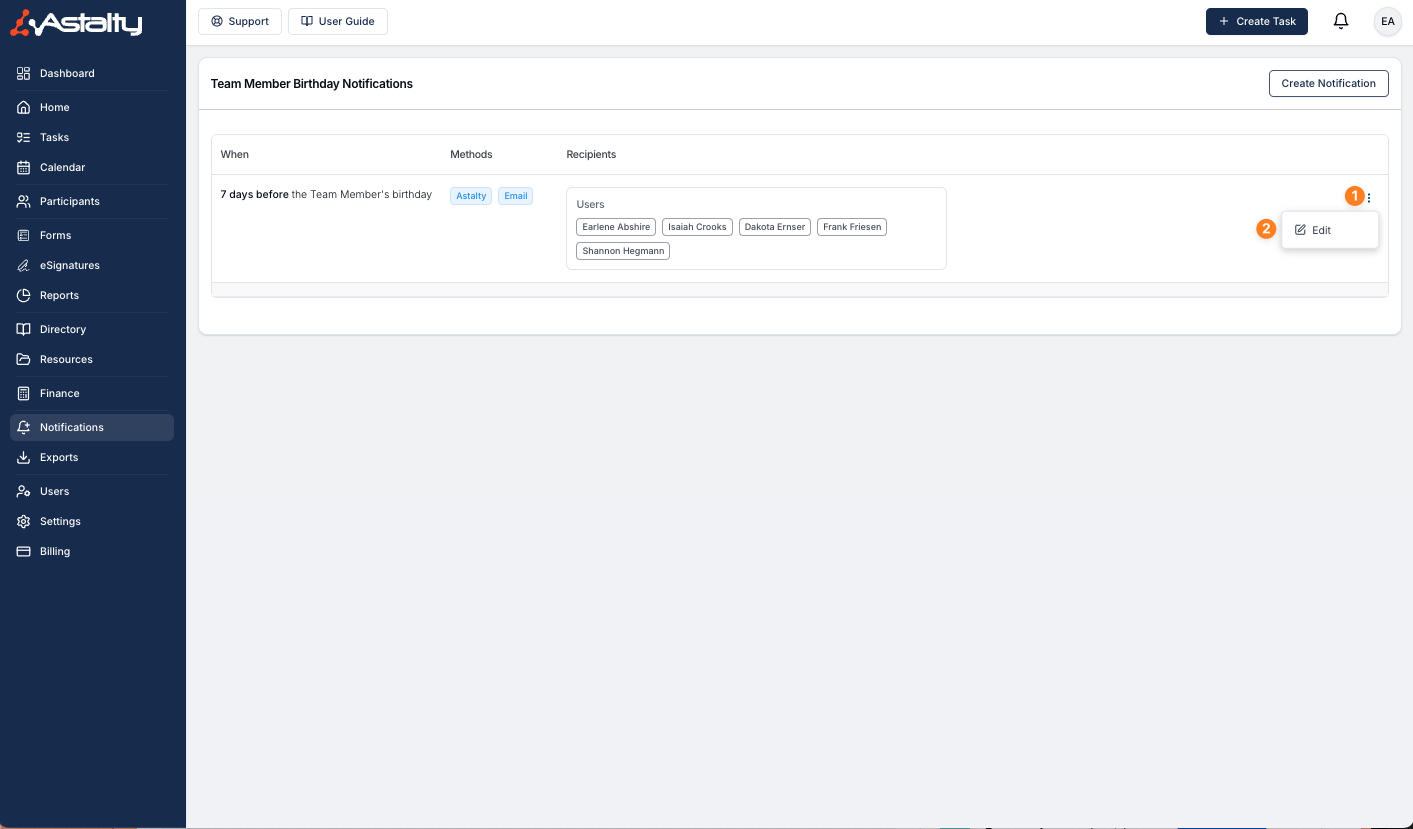Click the Earlene Abshire recipient tag
Viewport: 1413px width, 829px height.
616,227
